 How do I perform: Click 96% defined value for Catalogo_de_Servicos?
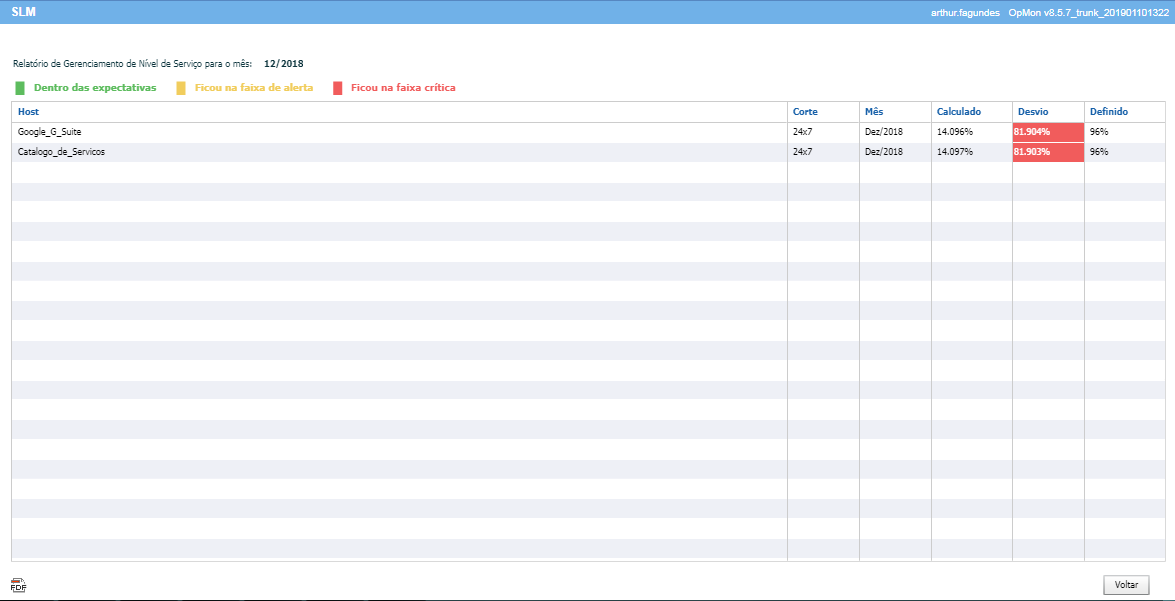pyautogui.click(x=1099, y=152)
